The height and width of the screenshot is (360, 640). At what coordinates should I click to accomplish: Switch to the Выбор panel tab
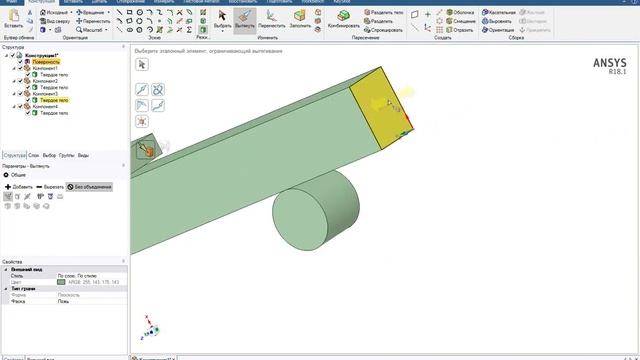point(49,155)
